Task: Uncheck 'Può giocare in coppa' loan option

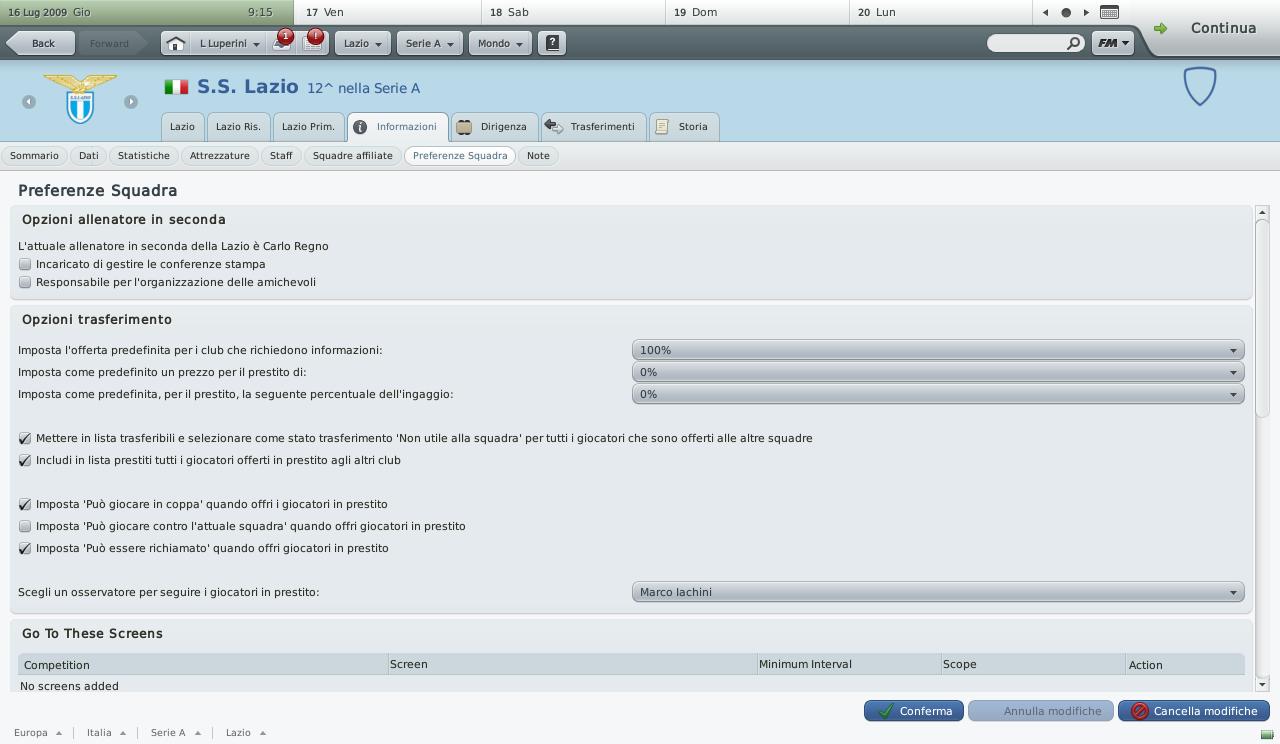Action: pos(25,504)
